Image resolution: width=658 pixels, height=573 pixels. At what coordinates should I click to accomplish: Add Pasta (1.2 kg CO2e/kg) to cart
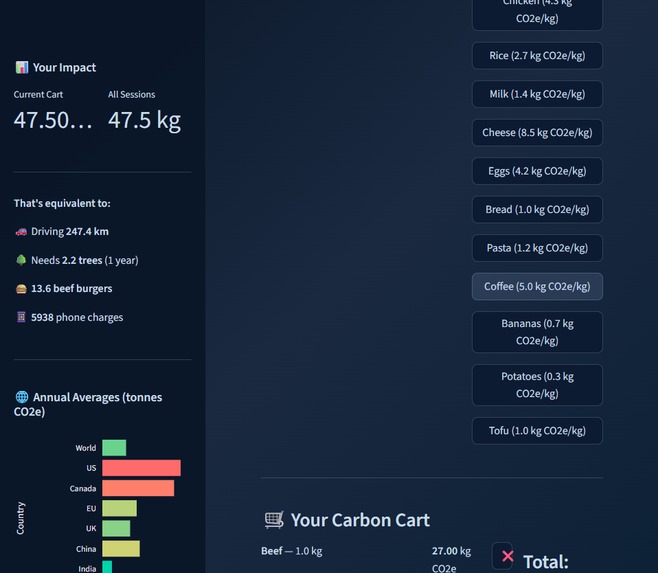[537, 248]
